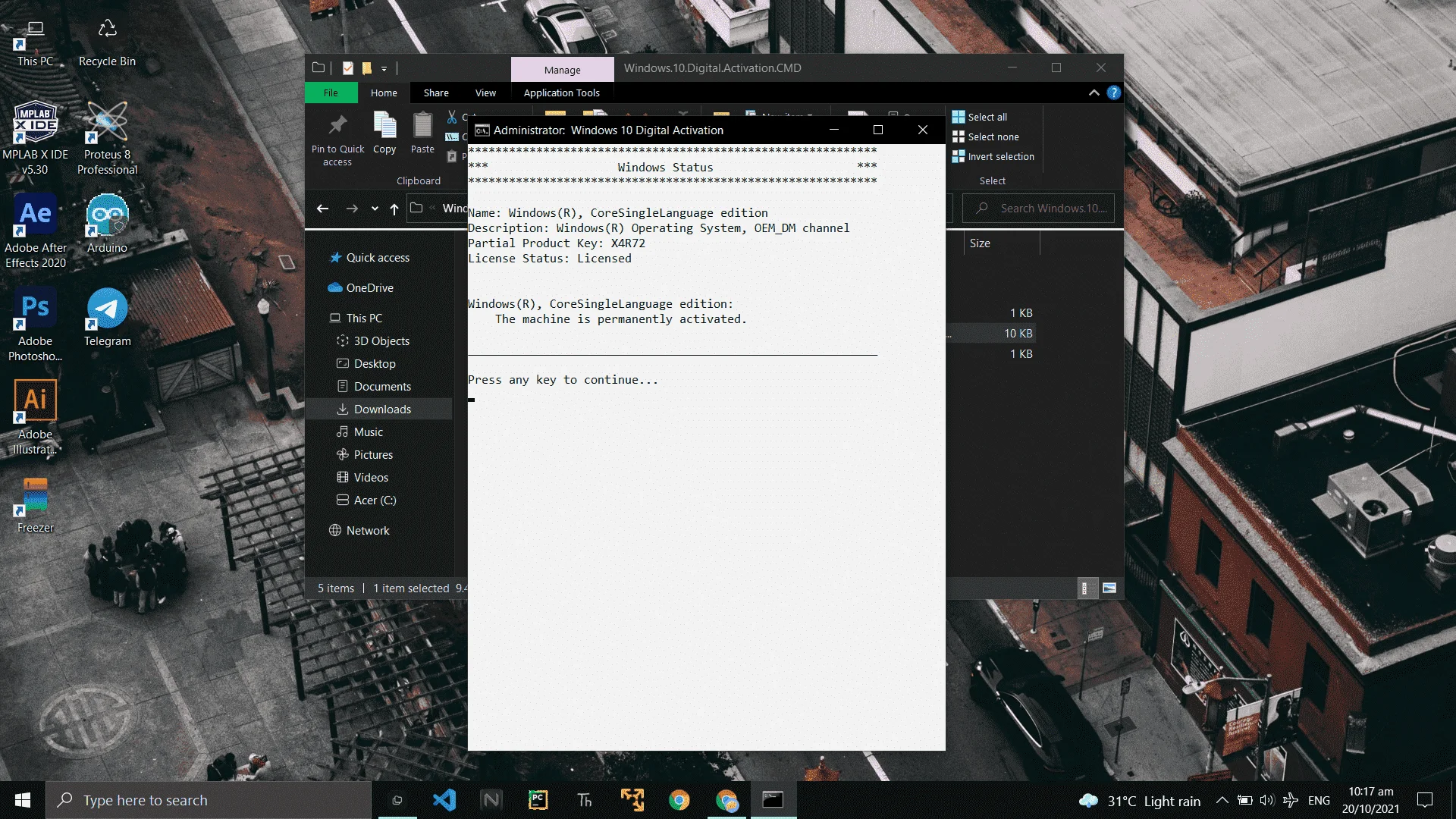Click the New folder icon in the Explorer title bar

tap(367, 68)
